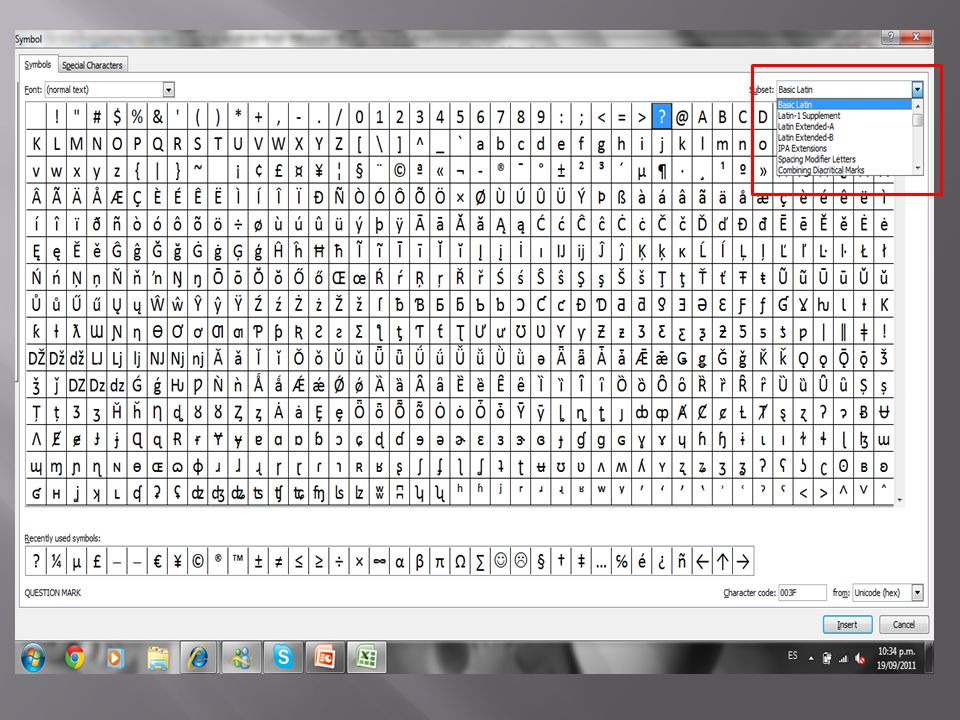The image size is (960, 720).
Task: Click the Character code input field
Action: (x=802, y=593)
